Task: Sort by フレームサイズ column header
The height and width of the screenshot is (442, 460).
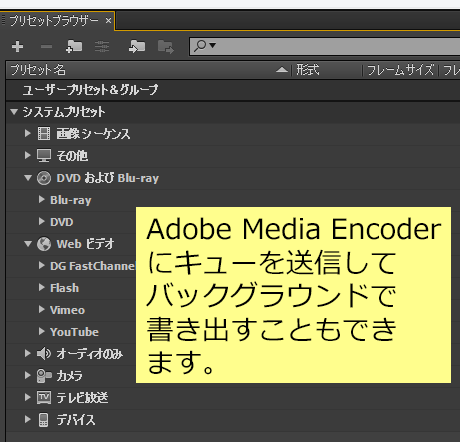Action: [400, 70]
